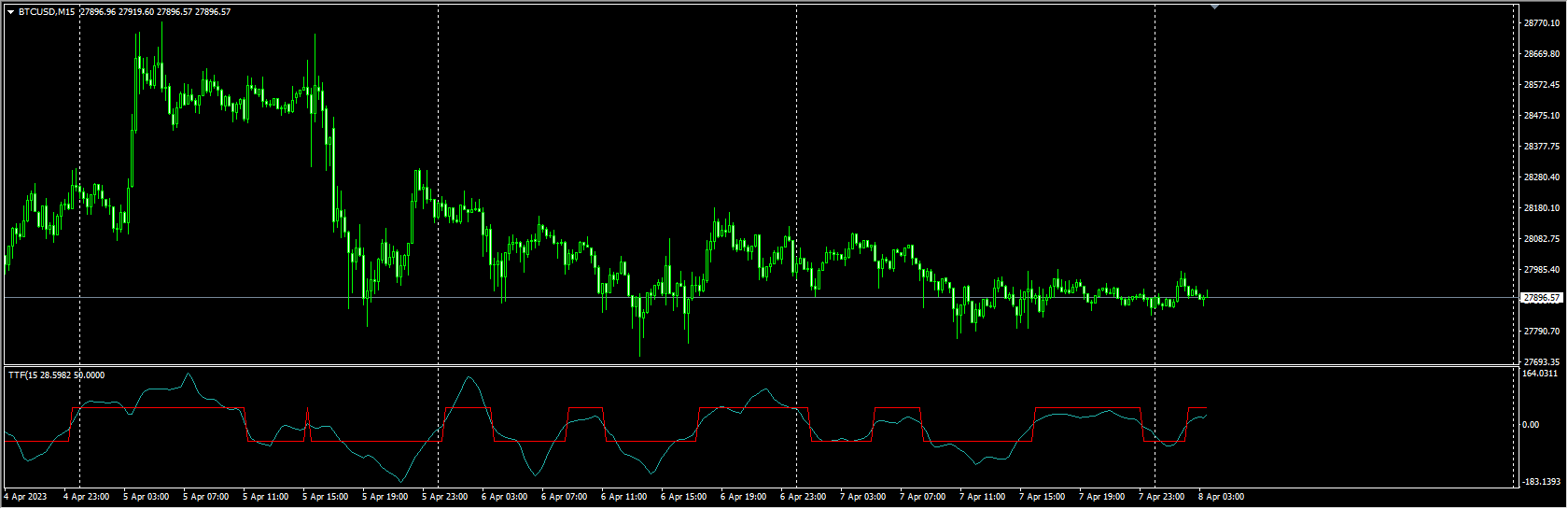Viewport: 1568px width, 509px height.
Task: Click the 27790.70 price scale value
Action: point(1542,332)
